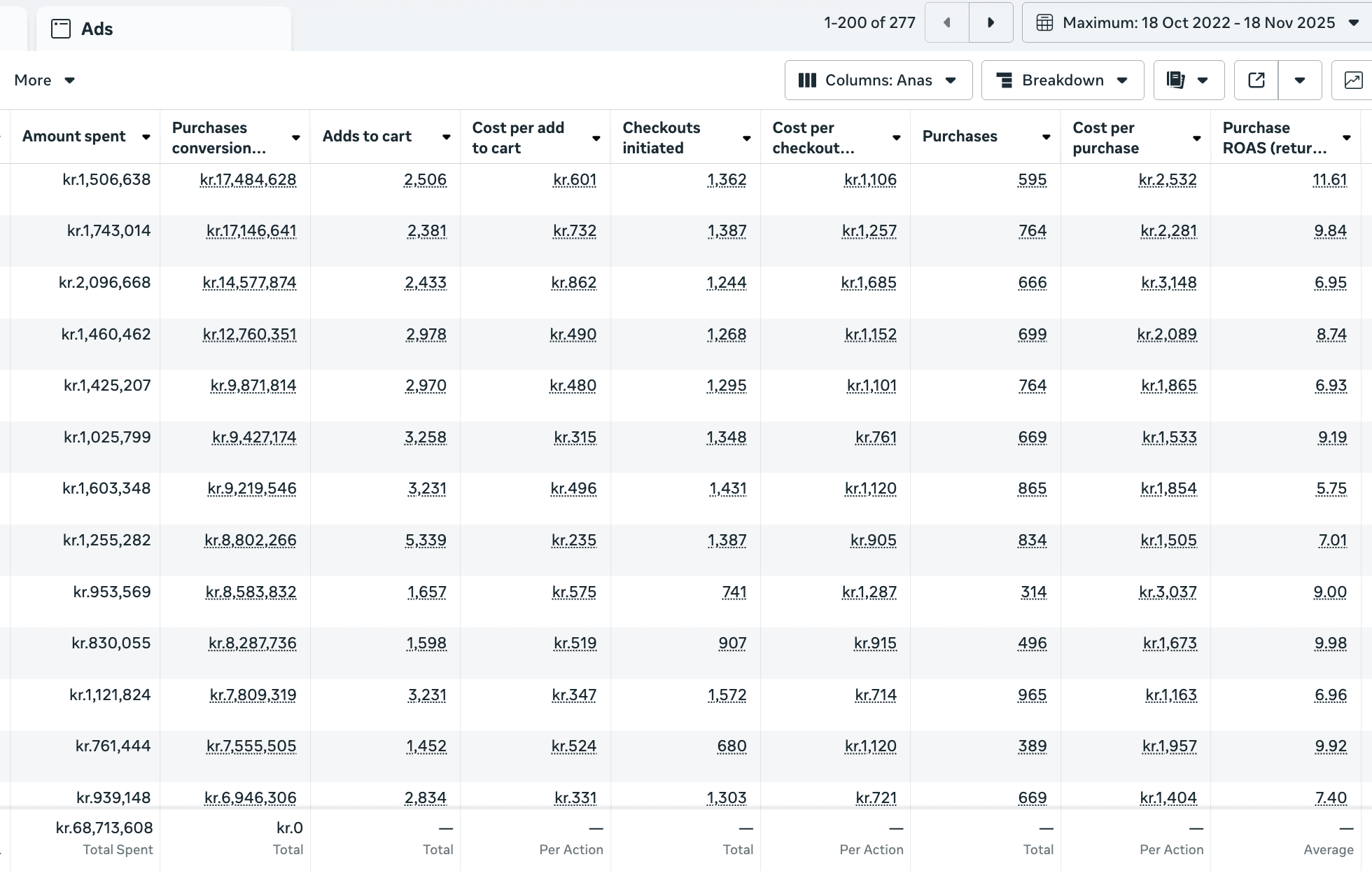Image resolution: width=1372 pixels, height=871 pixels.
Task: Click the 11.61 ROAS value link
Action: pos(1329,180)
